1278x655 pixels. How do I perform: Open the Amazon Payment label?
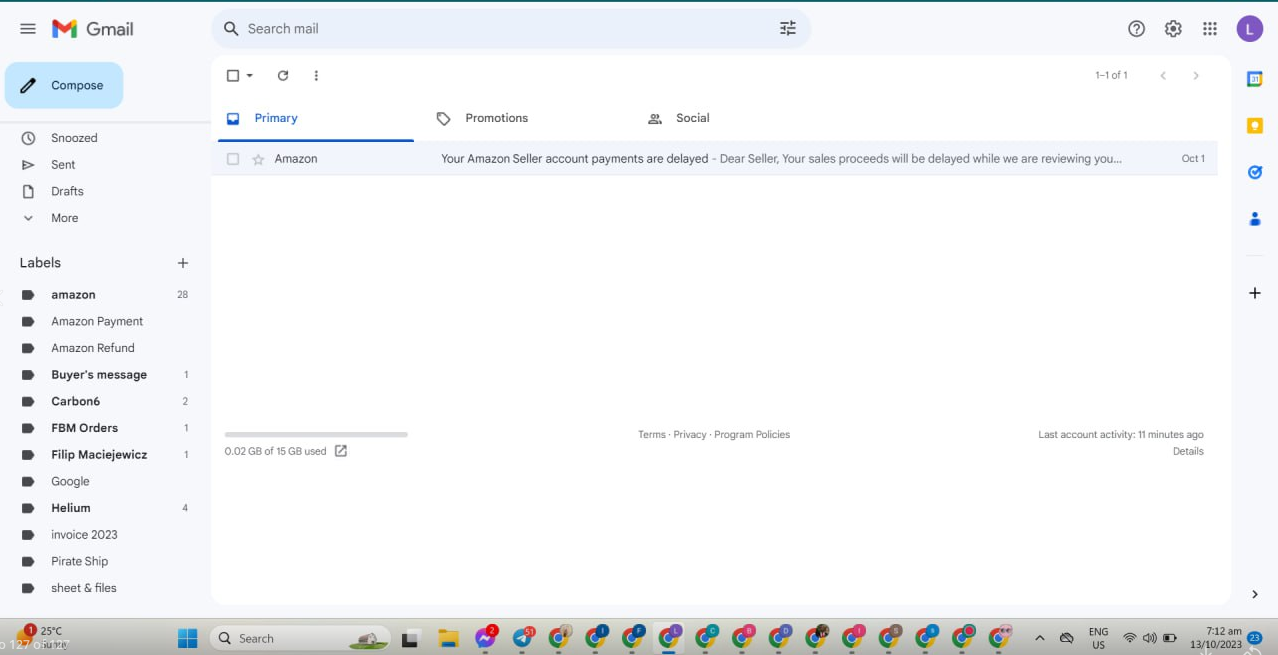(97, 322)
